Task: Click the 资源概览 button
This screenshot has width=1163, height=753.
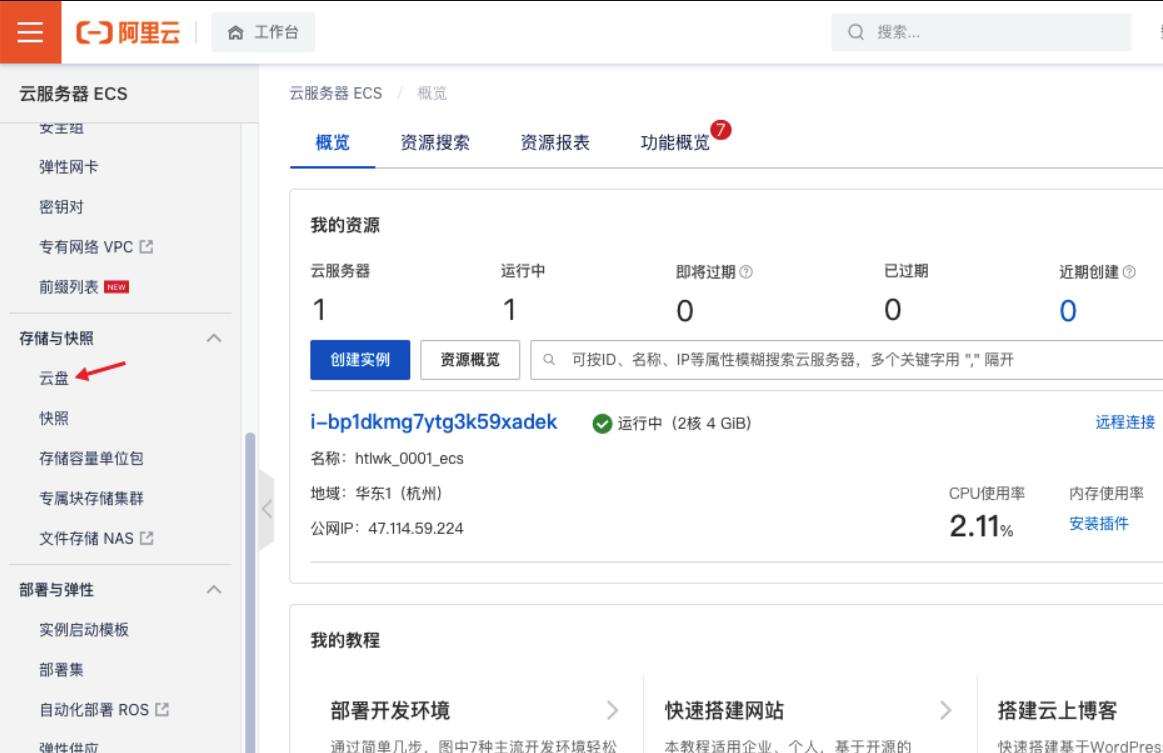Action: coord(470,360)
